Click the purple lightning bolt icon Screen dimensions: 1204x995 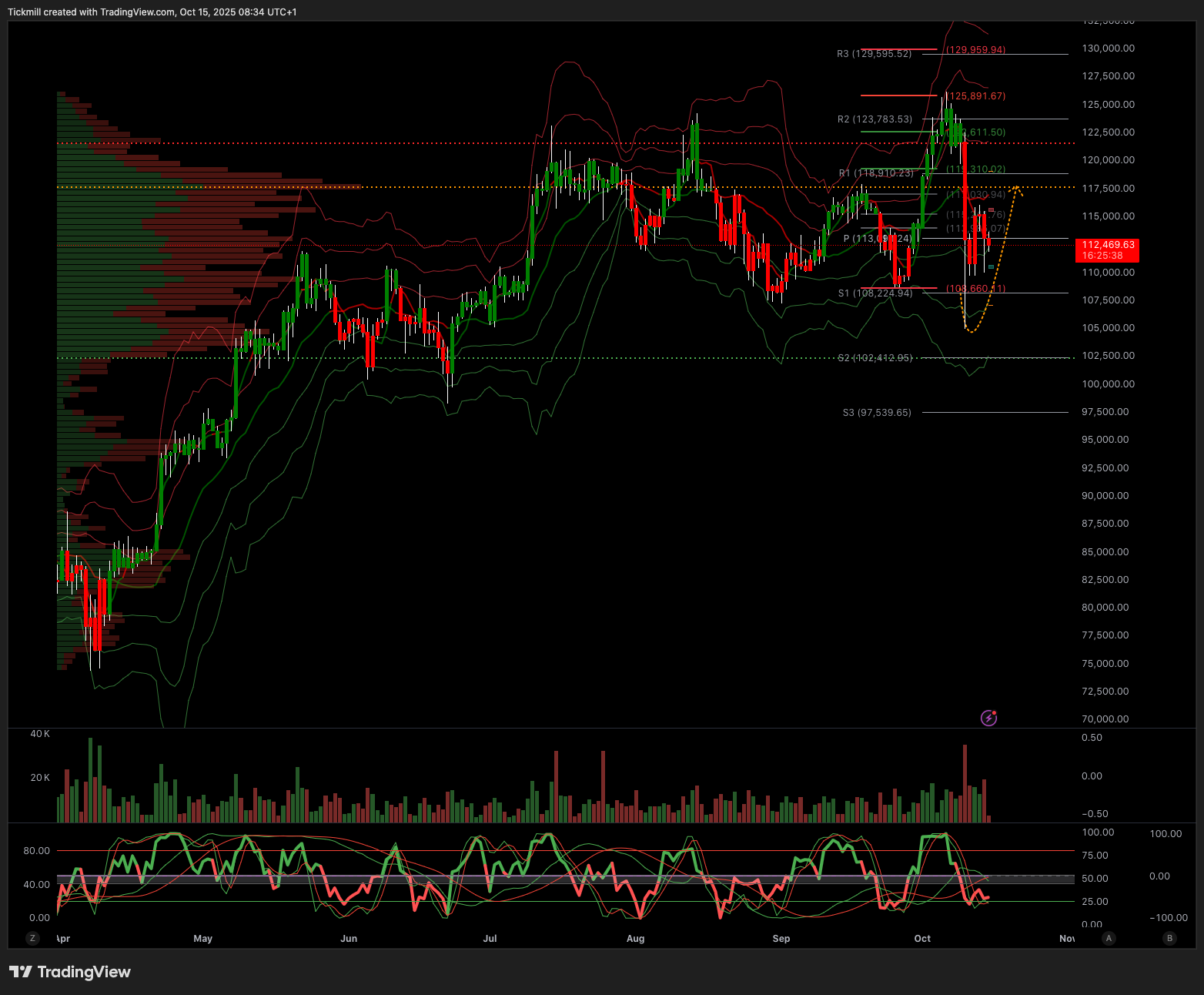click(x=989, y=718)
